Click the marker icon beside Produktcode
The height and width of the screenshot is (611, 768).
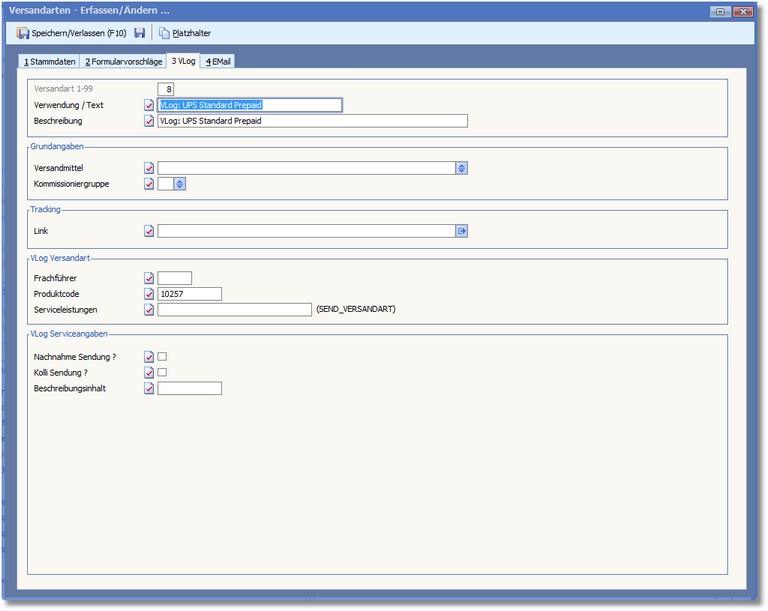tap(149, 294)
